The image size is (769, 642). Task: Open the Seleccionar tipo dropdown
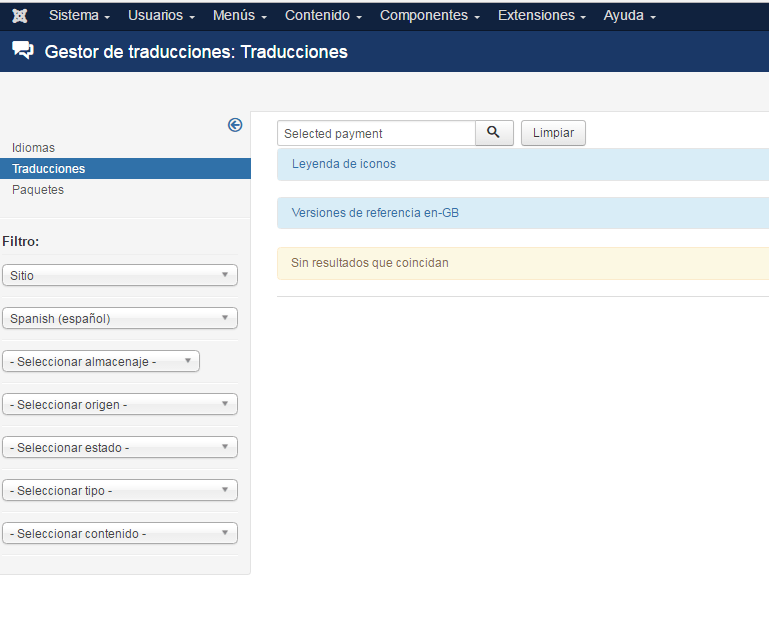click(x=120, y=490)
